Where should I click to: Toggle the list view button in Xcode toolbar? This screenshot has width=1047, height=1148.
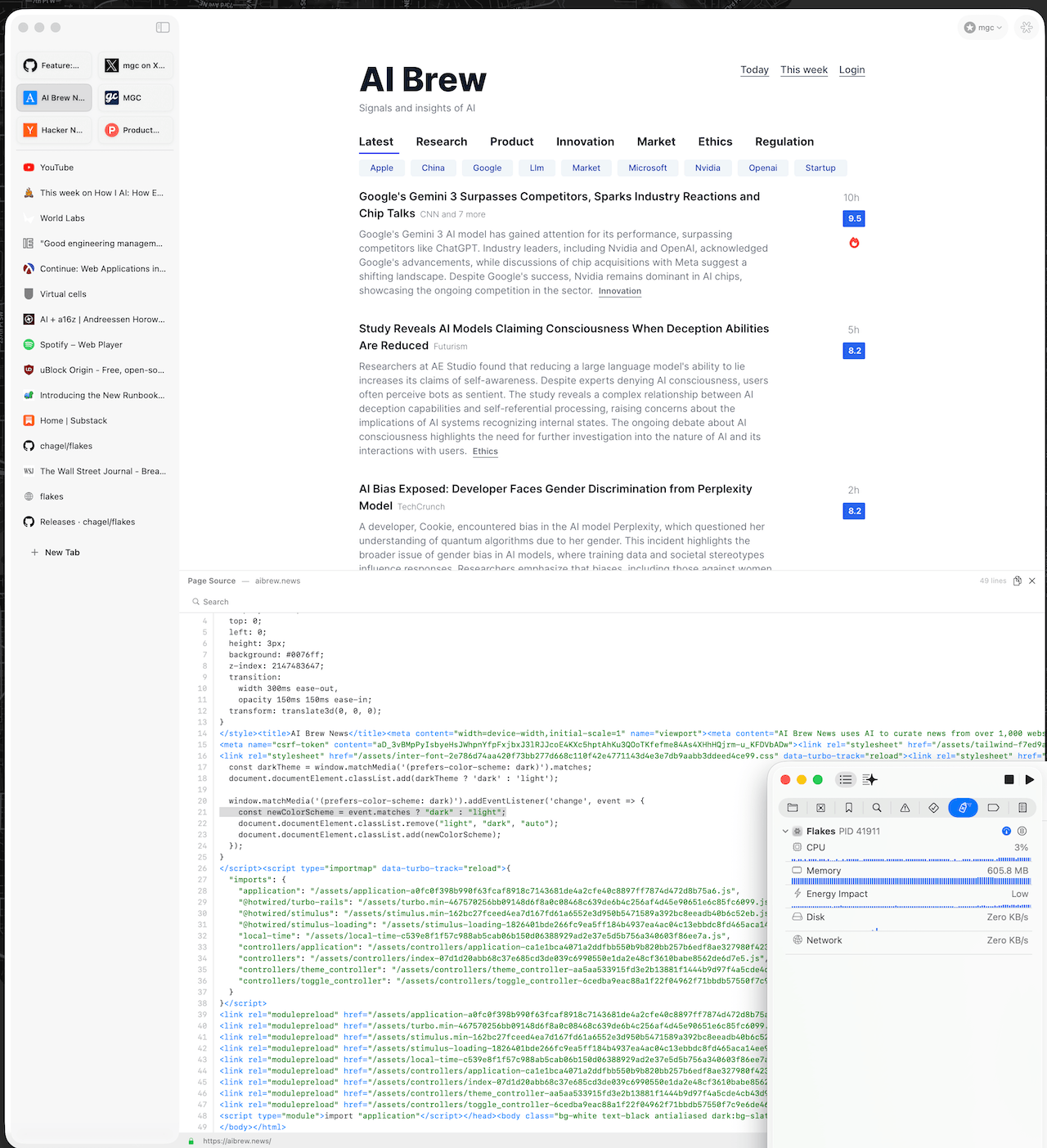click(846, 779)
